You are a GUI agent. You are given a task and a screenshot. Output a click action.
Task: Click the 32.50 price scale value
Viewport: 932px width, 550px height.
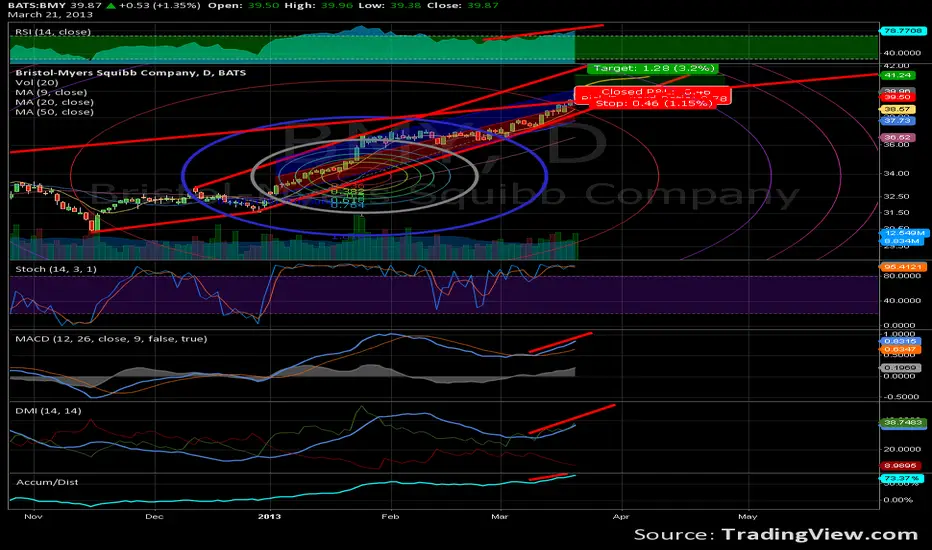point(896,196)
